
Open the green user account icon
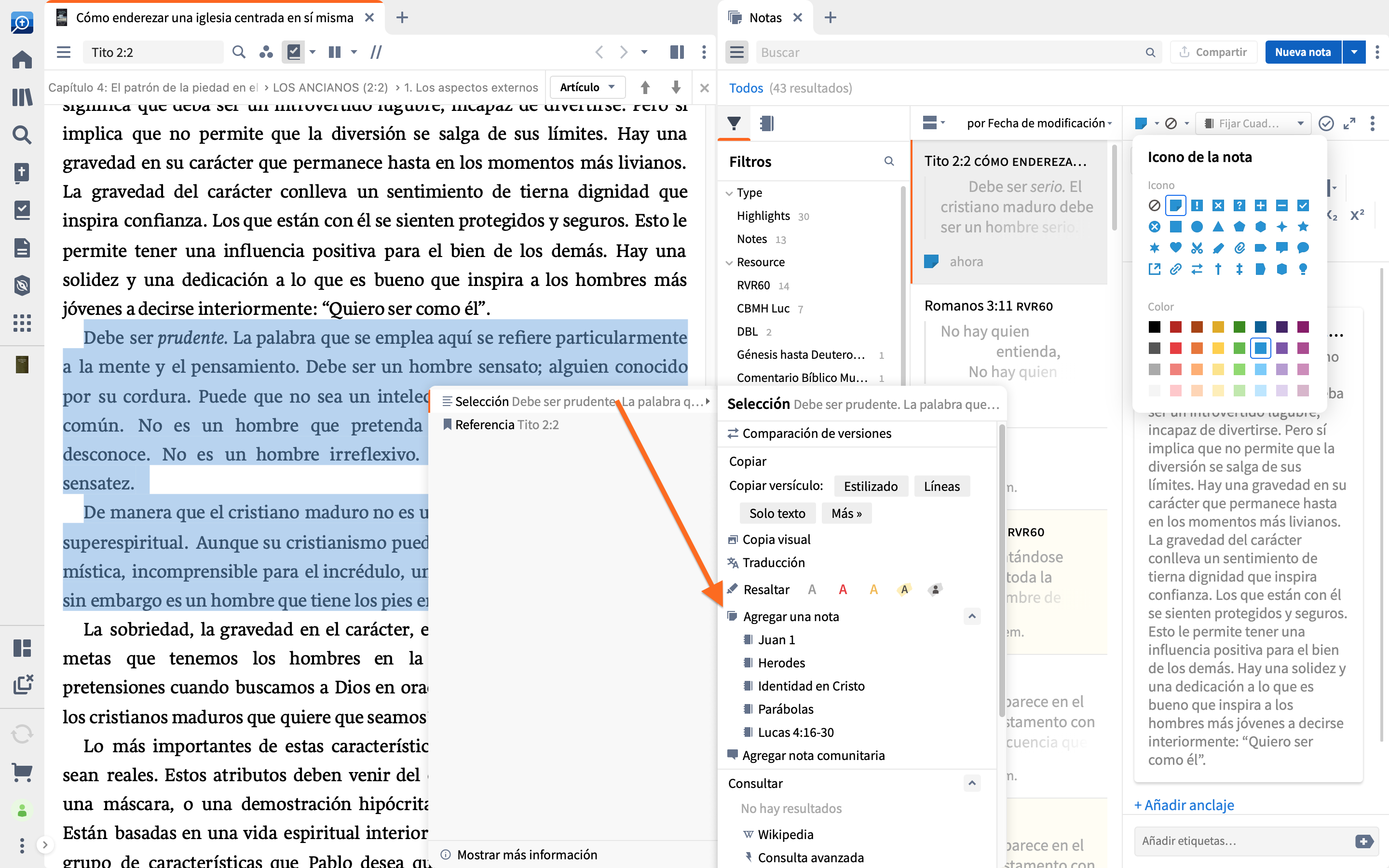tap(22, 810)
